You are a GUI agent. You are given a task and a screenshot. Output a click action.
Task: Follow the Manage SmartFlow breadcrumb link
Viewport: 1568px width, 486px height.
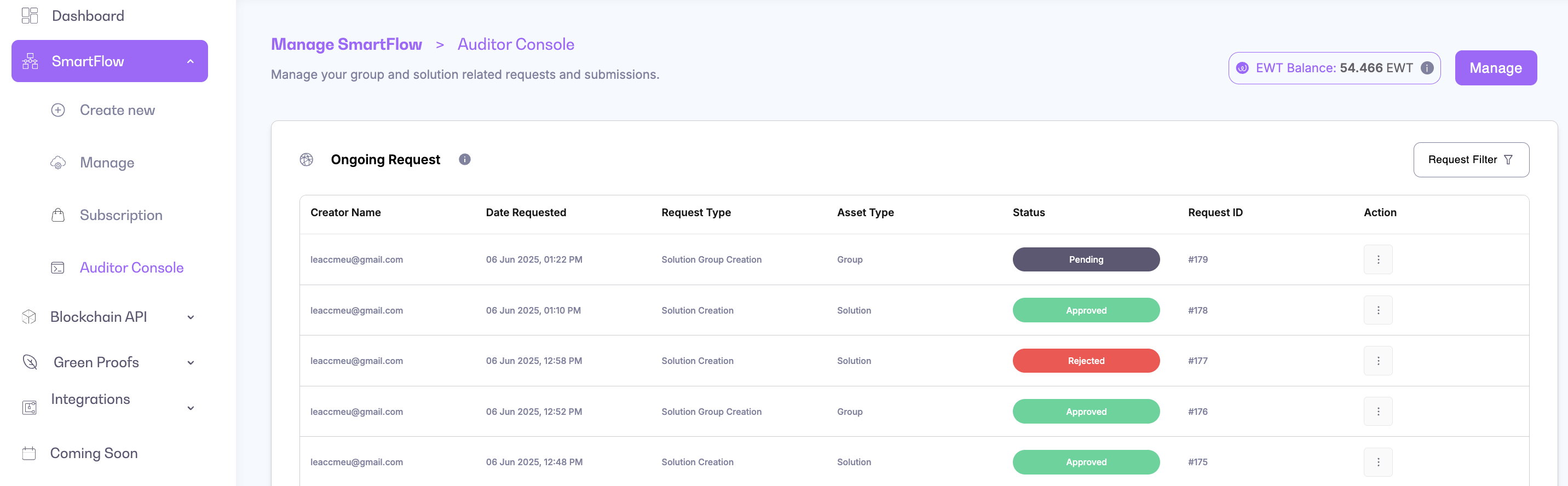[x=346, y=44]
